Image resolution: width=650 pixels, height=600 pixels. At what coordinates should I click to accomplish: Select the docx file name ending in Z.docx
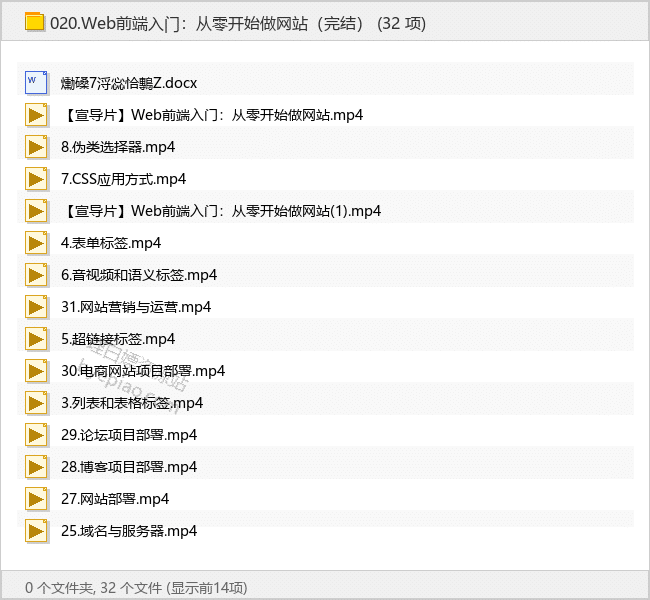coord(129,83)
